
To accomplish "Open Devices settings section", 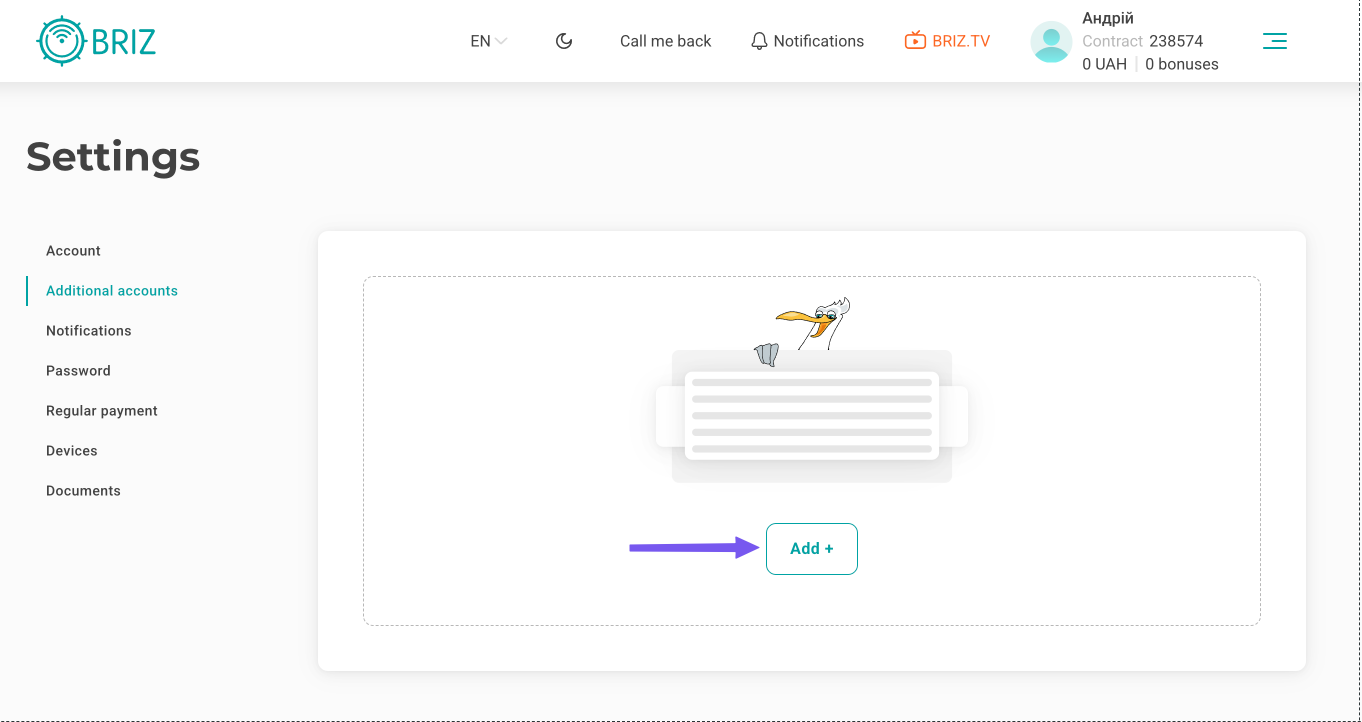I will 72,451.
